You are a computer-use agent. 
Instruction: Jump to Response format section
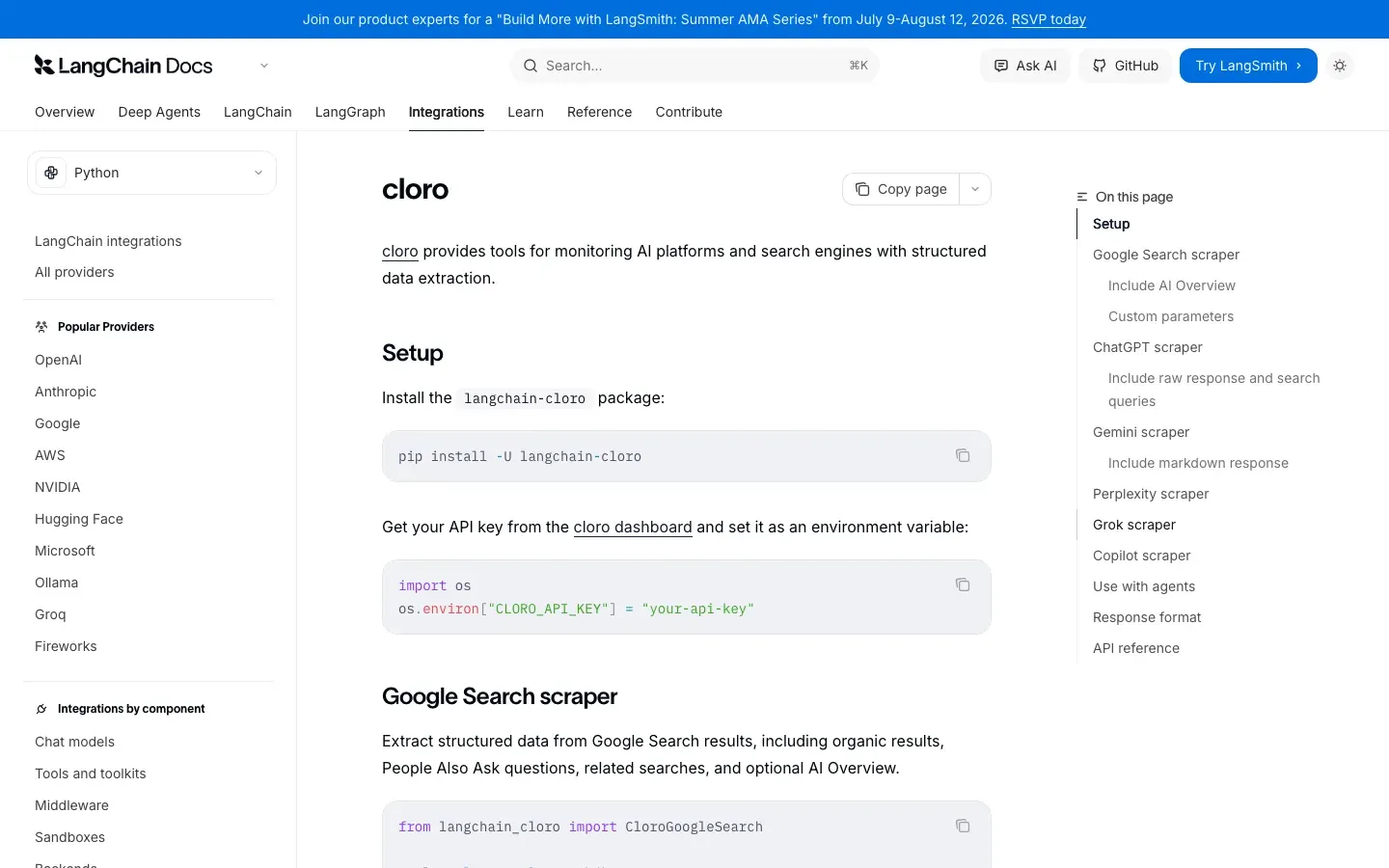pos(1147,617)
